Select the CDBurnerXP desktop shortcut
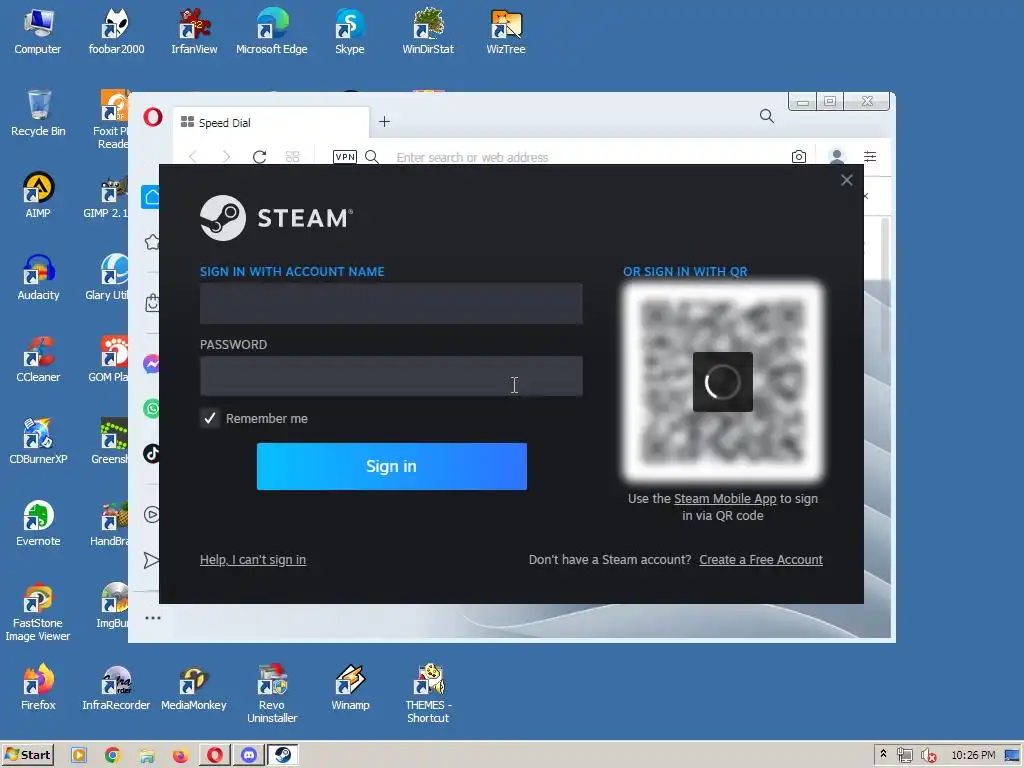The height and width of the screenshot is (768, 1024). point(38,441)
